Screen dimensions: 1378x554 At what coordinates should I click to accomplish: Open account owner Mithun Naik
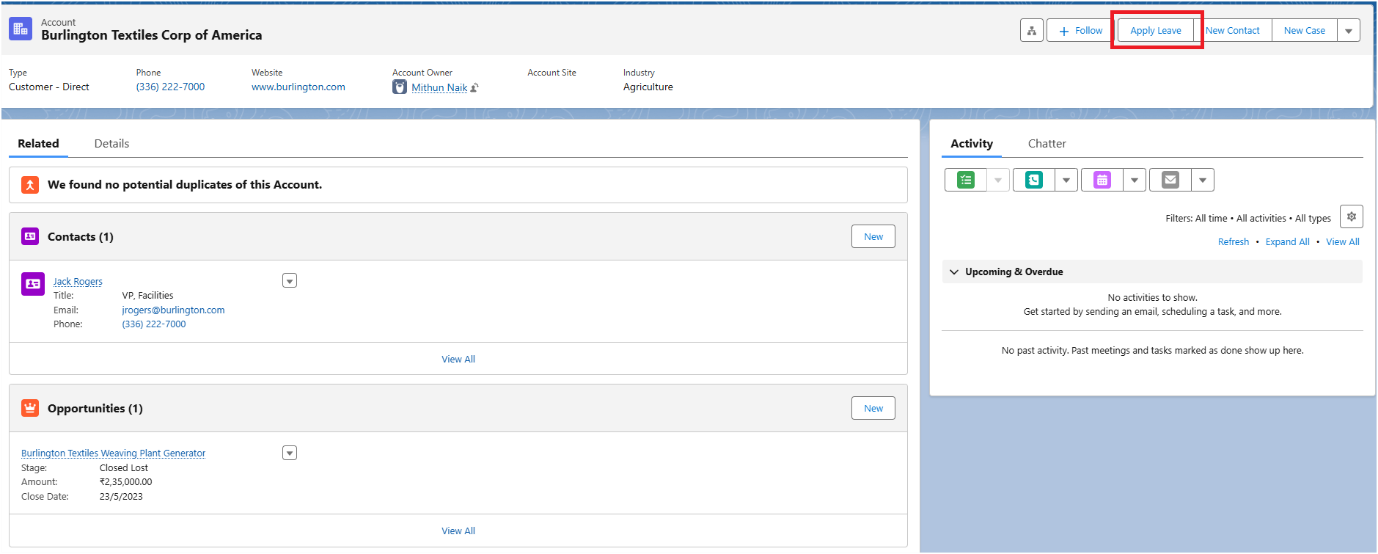[440, 87]
